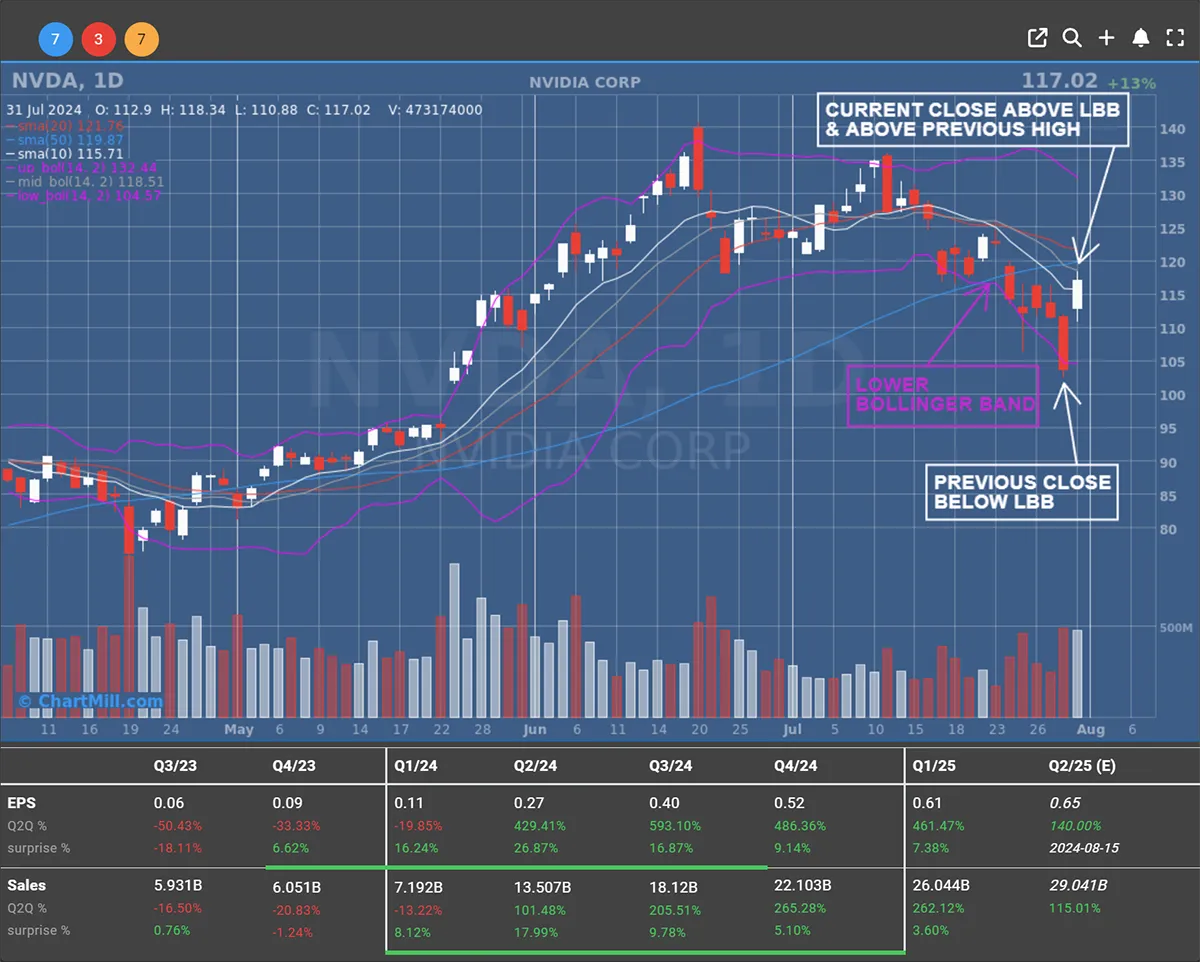Click the Q2/24 column header

point(536,766)
